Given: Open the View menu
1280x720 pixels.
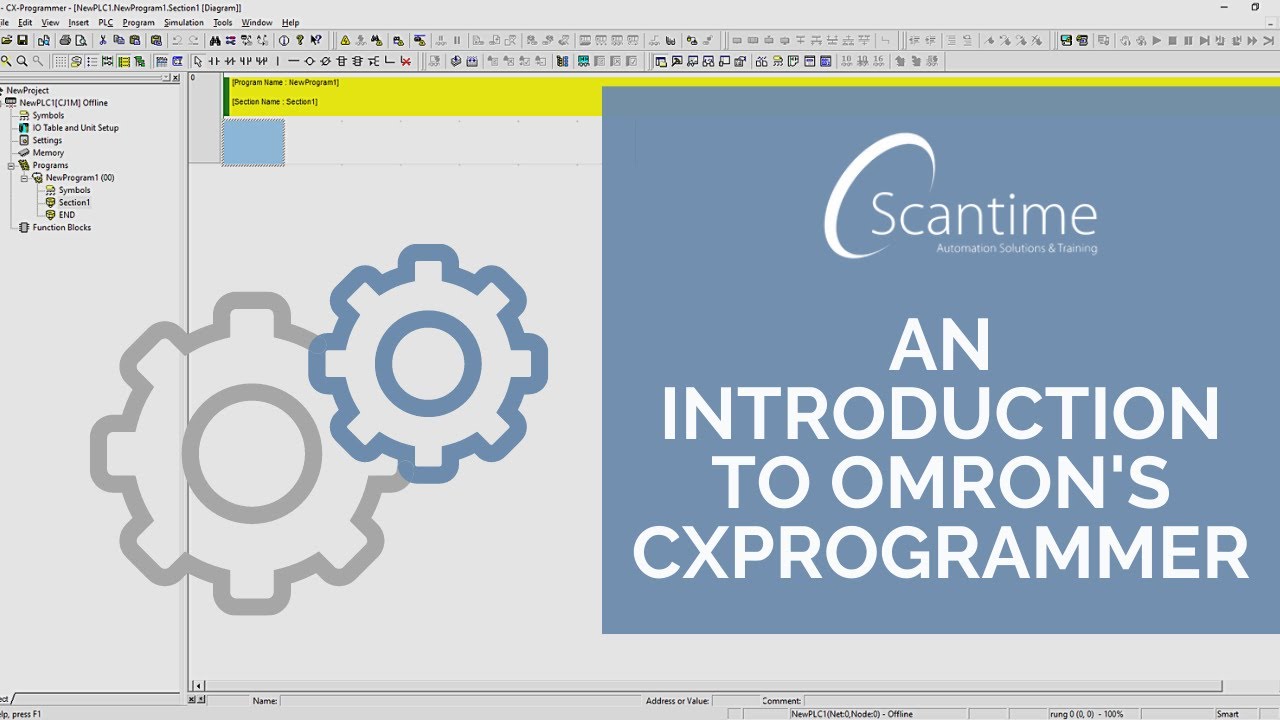Looking at the screenshot, I should (50, 22).
